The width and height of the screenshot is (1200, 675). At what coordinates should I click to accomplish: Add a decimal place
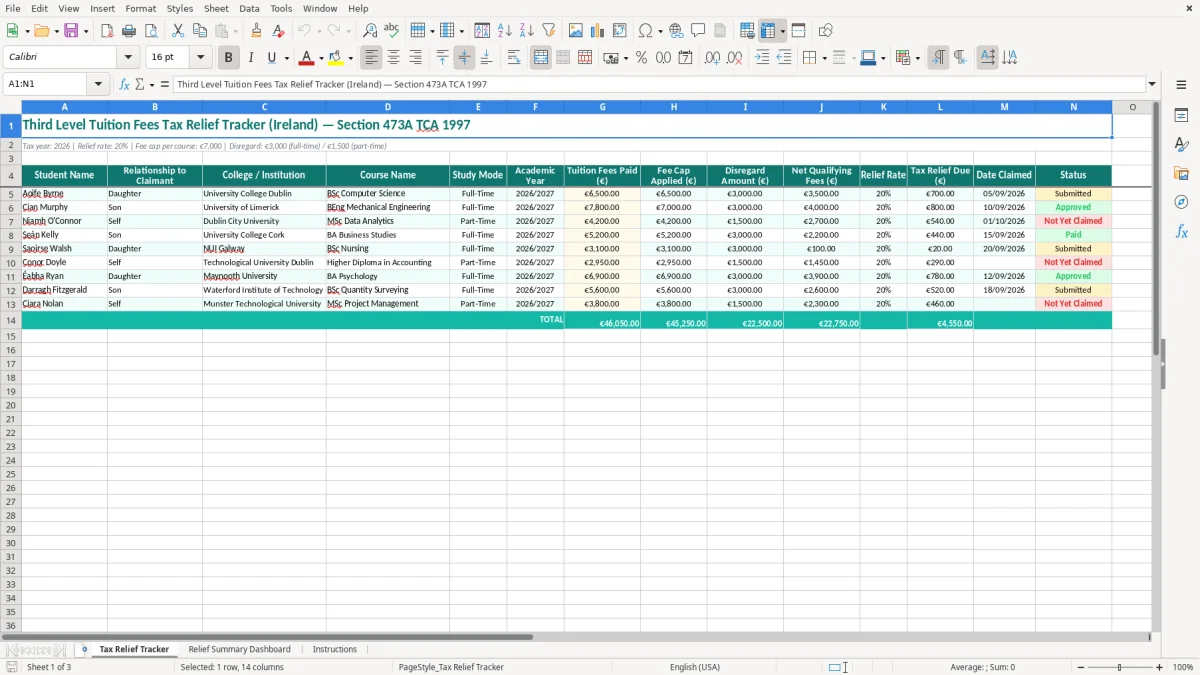(x=713, y=58)
